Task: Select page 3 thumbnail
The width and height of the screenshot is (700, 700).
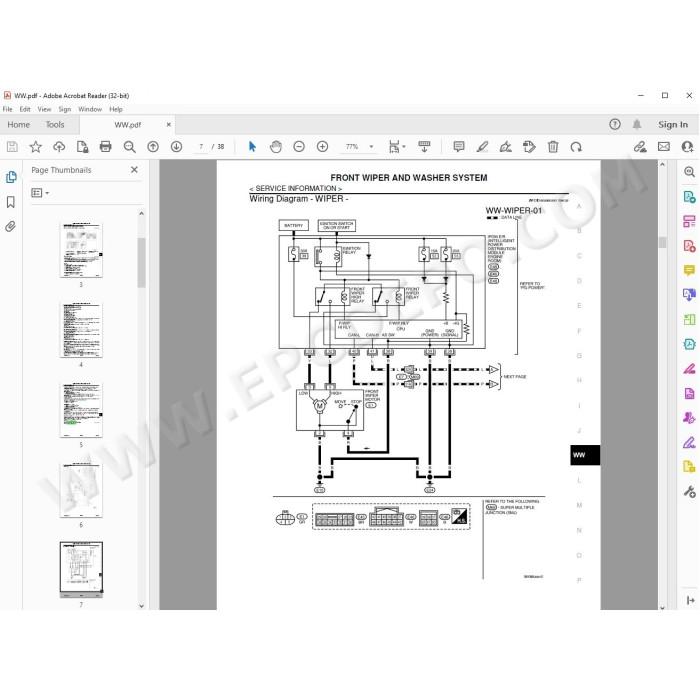Action: 81,250
